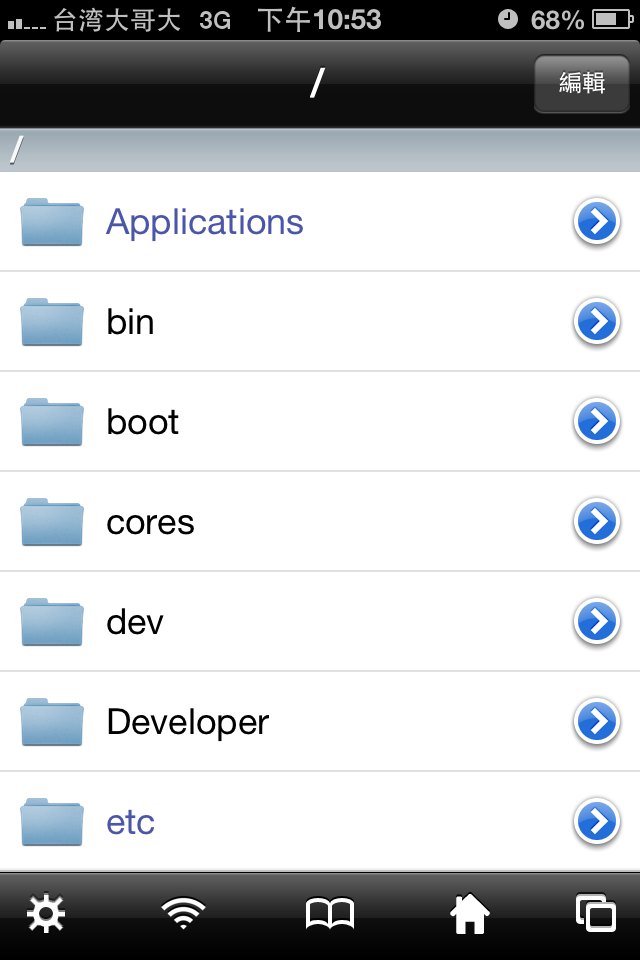Go to home directory via house icon

click(x=470, y=913)
